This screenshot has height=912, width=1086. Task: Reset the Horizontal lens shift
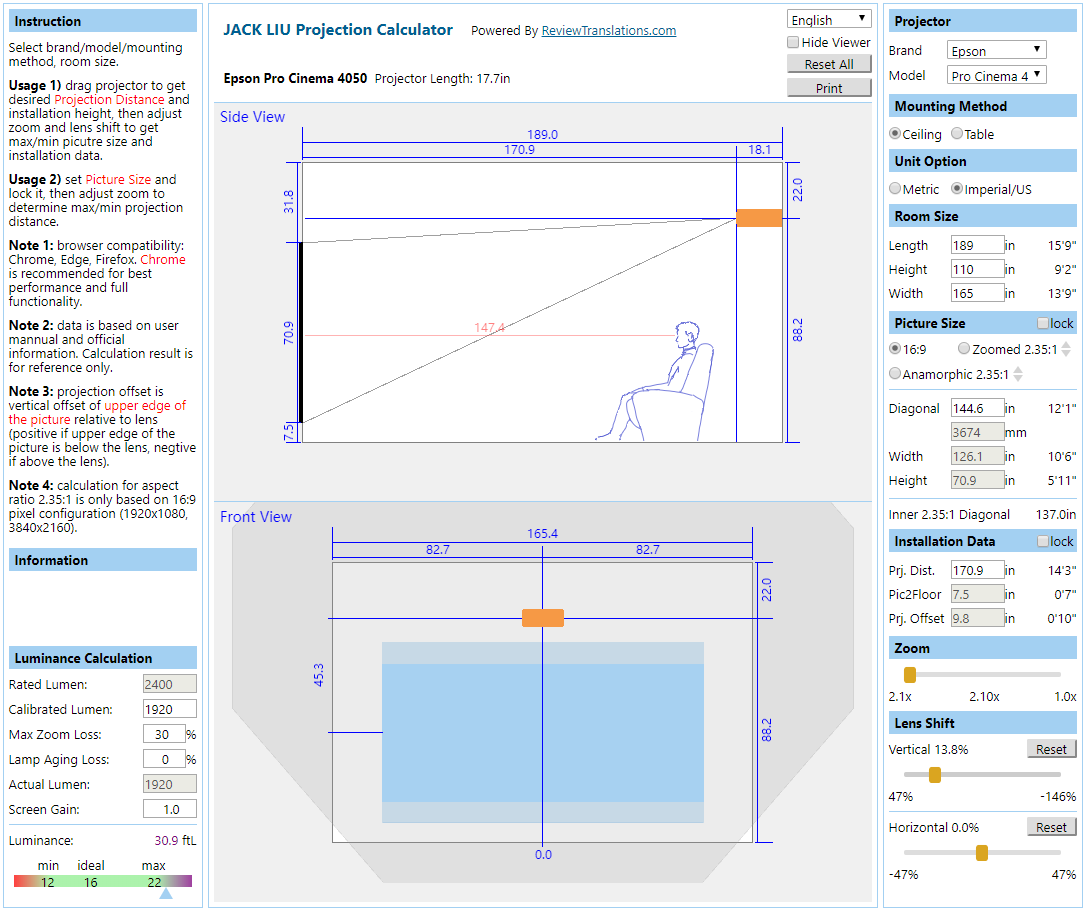point(1051,827)
